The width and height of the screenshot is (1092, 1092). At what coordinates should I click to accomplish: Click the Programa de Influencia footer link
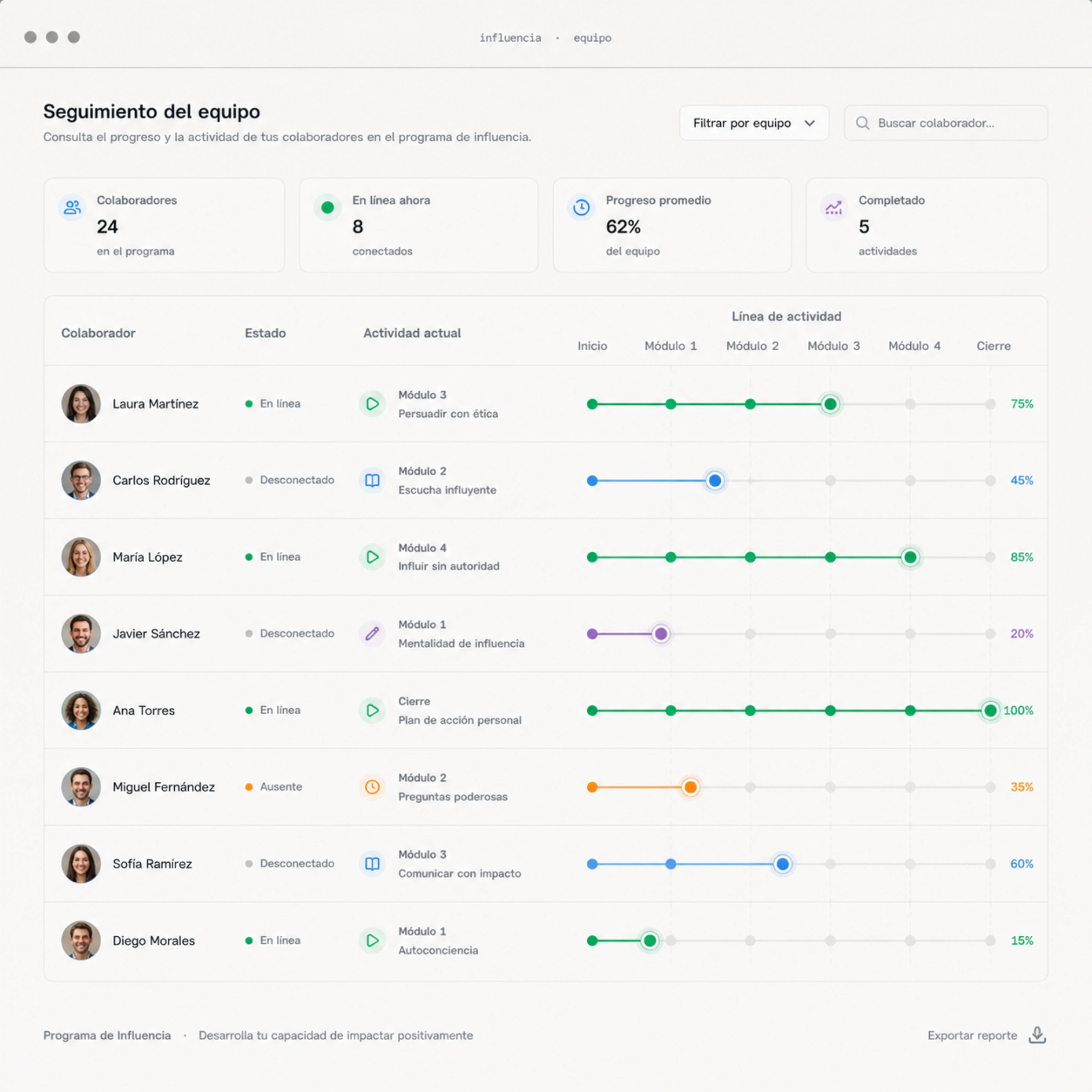pos(107,1035)
